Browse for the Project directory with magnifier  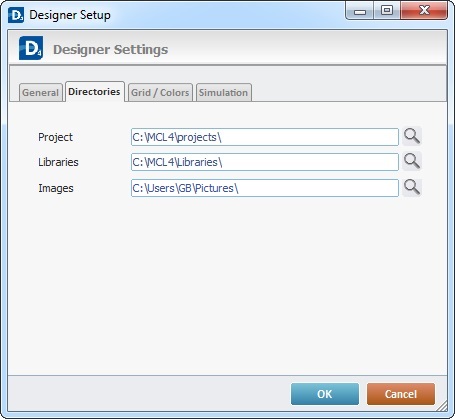[412, 136]
